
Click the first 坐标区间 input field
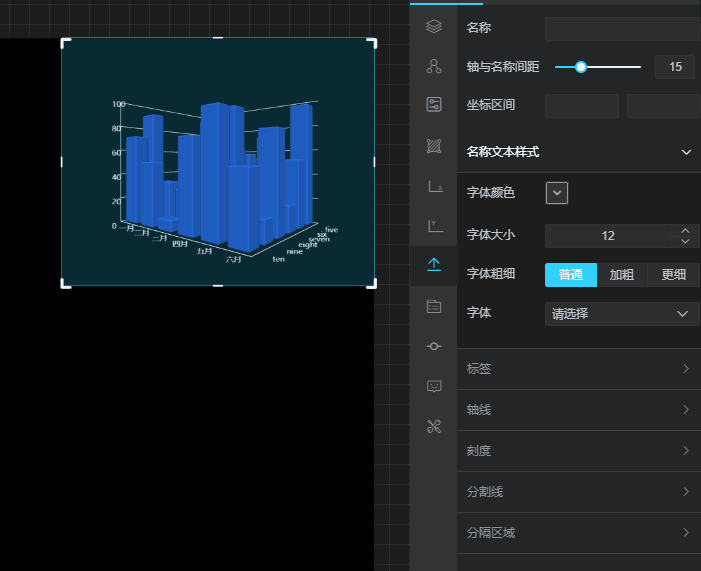[x=582, y=106]
